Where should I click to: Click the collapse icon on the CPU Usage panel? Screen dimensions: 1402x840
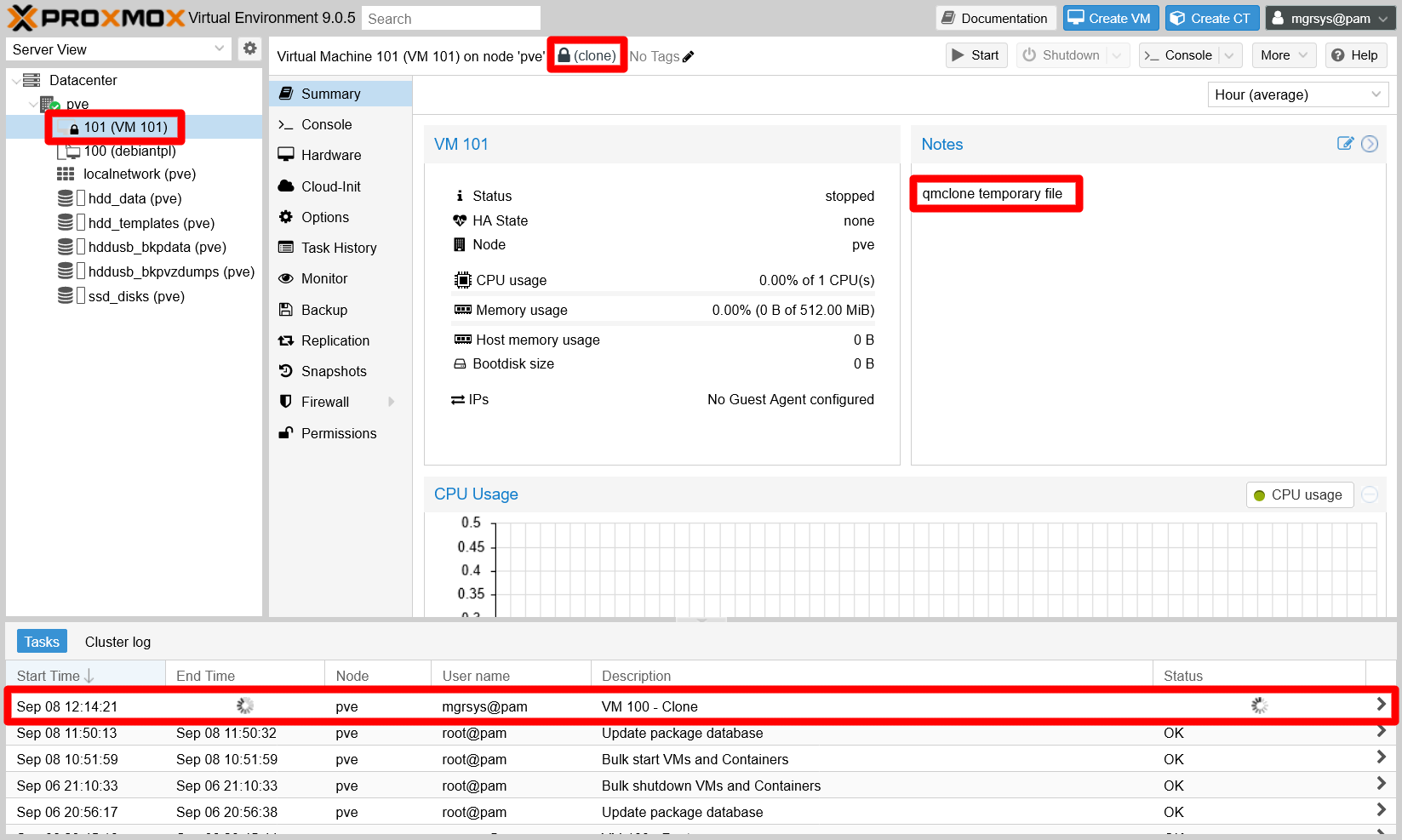tap(1370, 494)
